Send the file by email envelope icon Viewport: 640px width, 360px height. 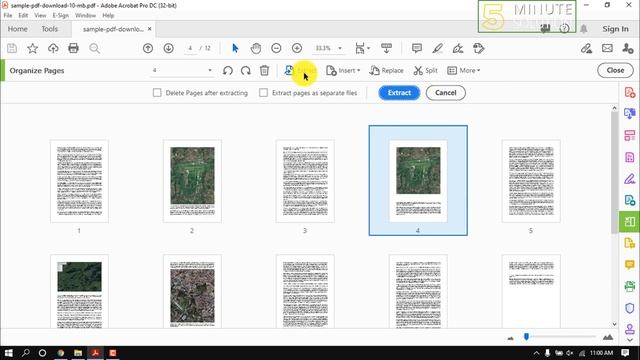tap(607, 48)
